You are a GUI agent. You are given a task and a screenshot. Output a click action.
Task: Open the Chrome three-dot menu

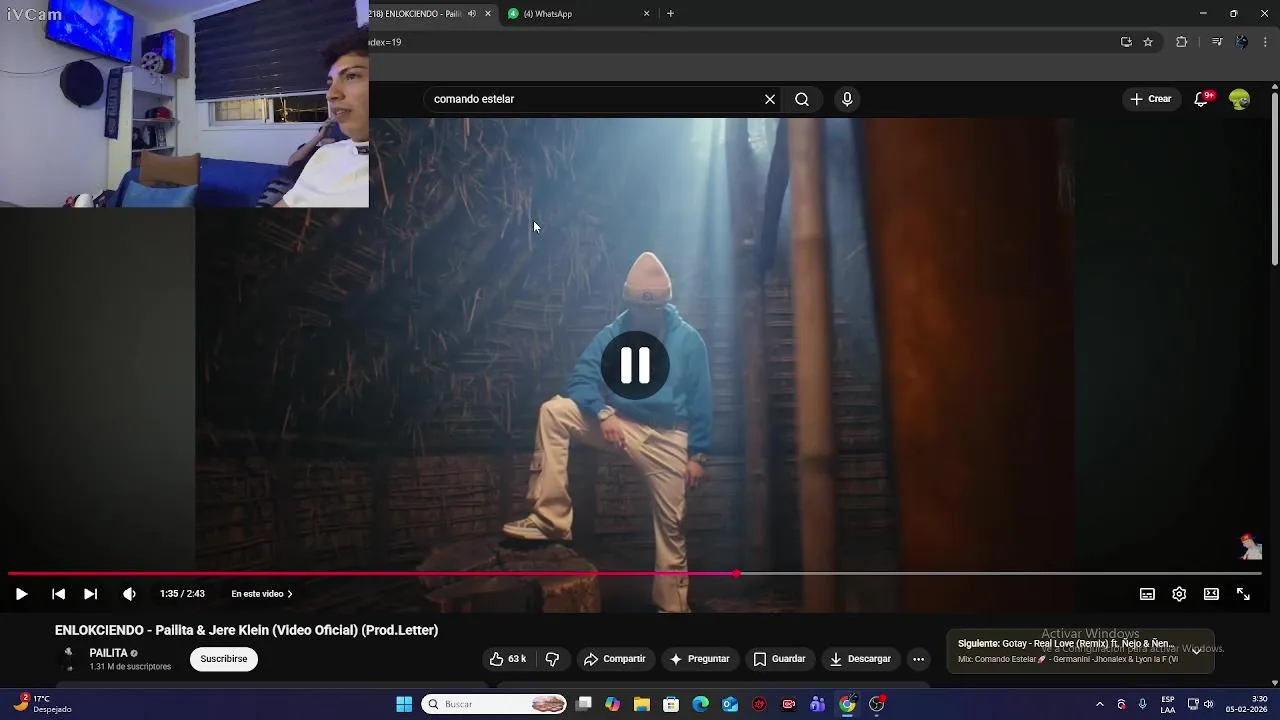[1266, 42]
